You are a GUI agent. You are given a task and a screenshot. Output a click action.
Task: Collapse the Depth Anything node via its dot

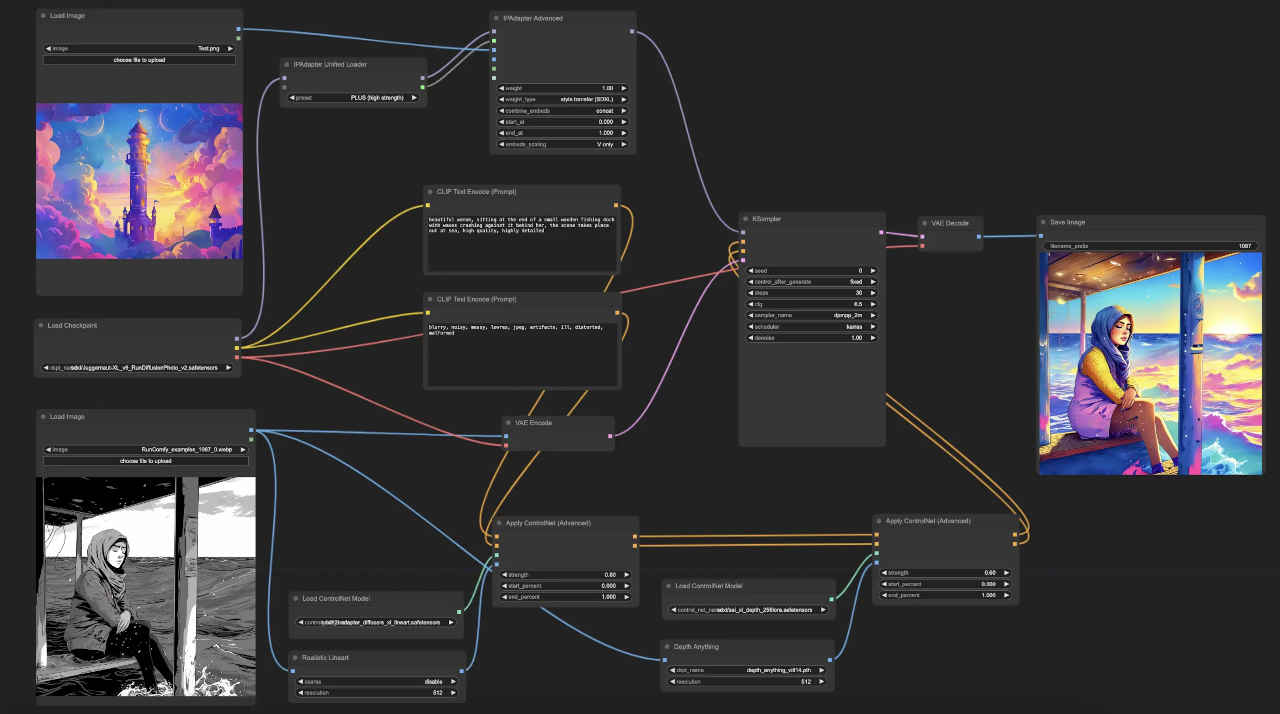point(667,647)
